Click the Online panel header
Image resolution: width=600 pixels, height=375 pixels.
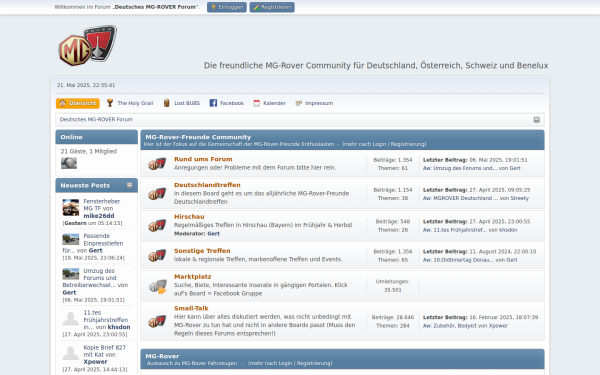coord(96,137)
